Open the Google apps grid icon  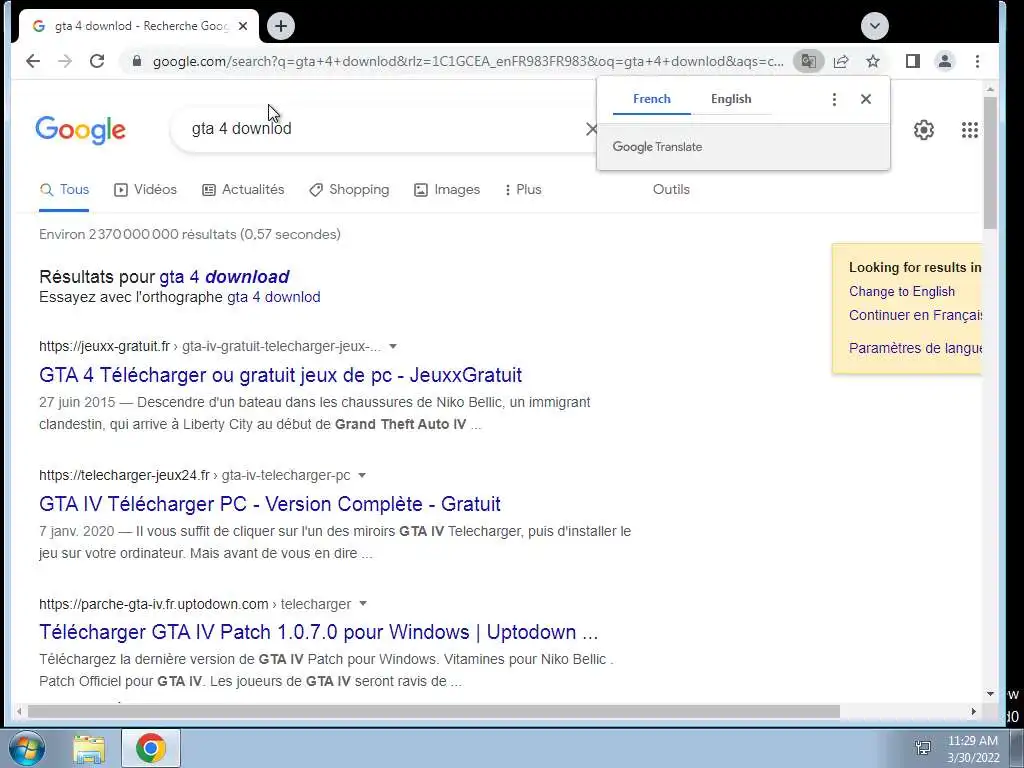(970, 130)
